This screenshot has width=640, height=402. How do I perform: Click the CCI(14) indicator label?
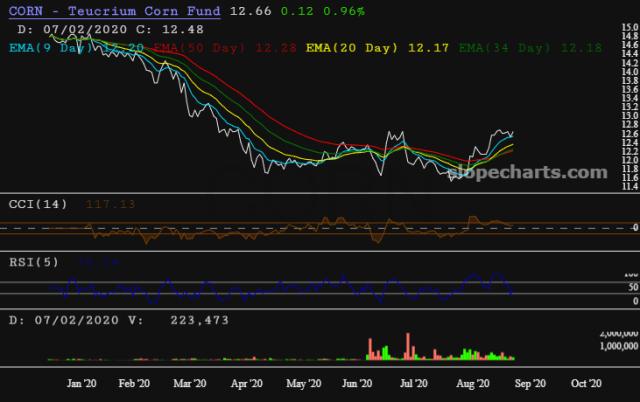(38, 204)
